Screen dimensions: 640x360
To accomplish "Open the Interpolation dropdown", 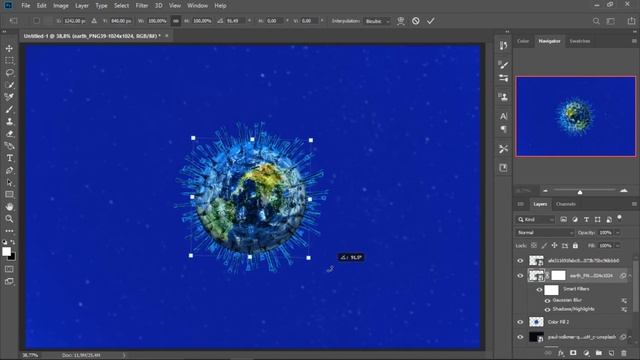I will [x=377, y=21].
